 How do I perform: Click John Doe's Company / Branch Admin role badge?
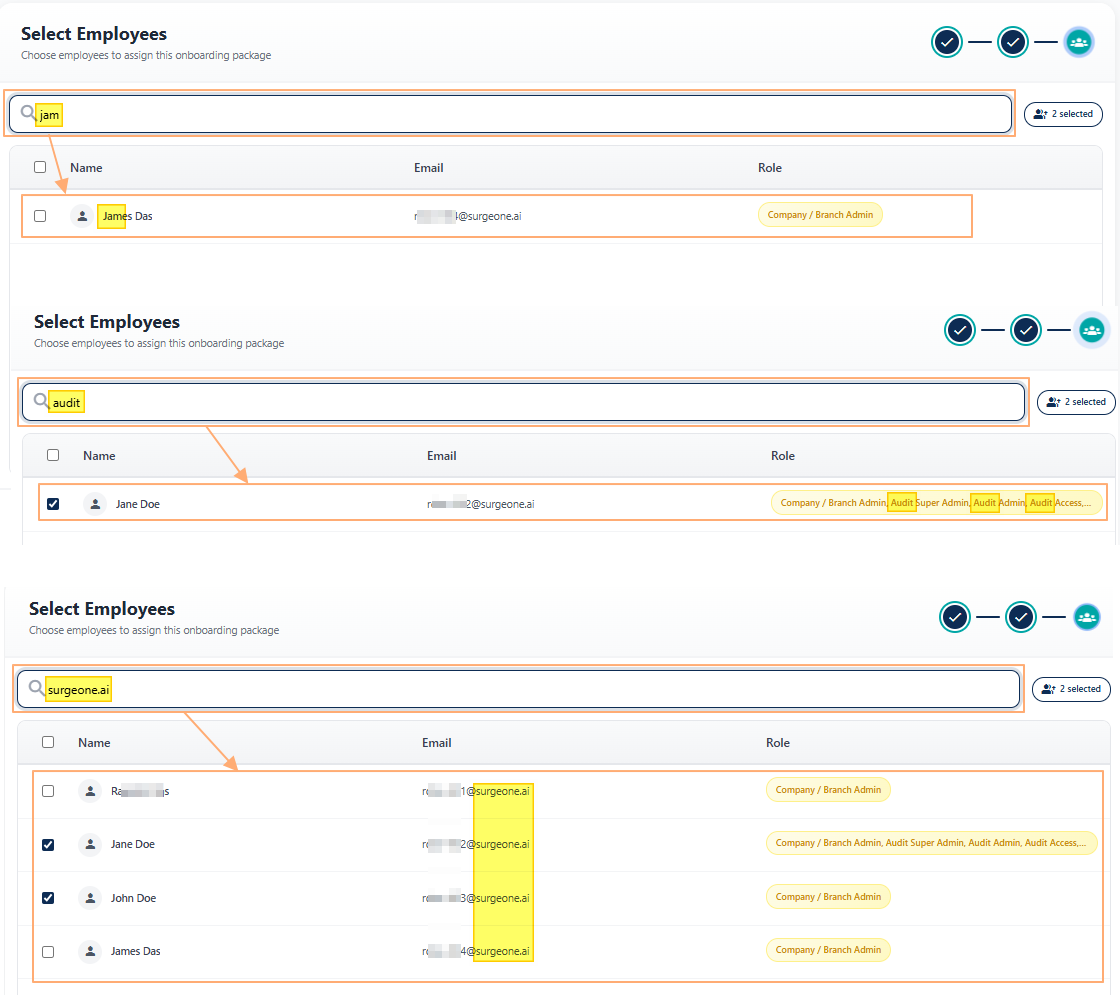click(x=828, y=897)
